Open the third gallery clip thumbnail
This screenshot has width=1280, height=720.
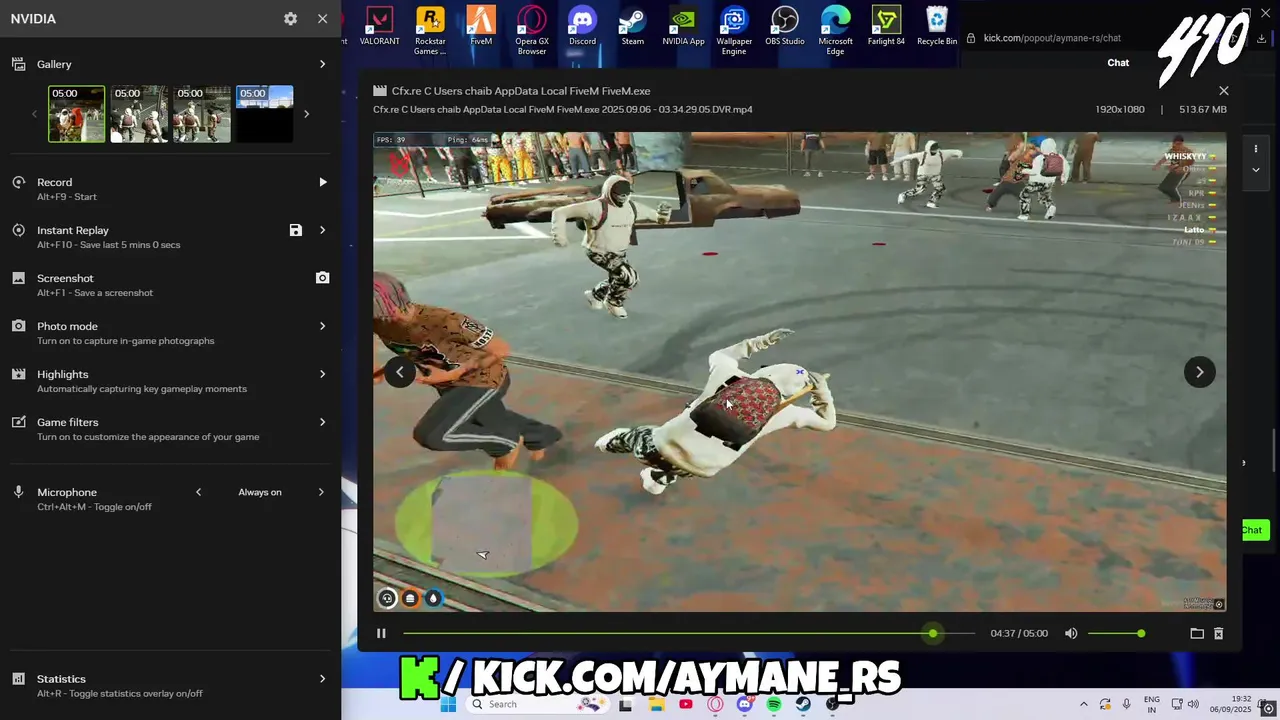point(201,114)
